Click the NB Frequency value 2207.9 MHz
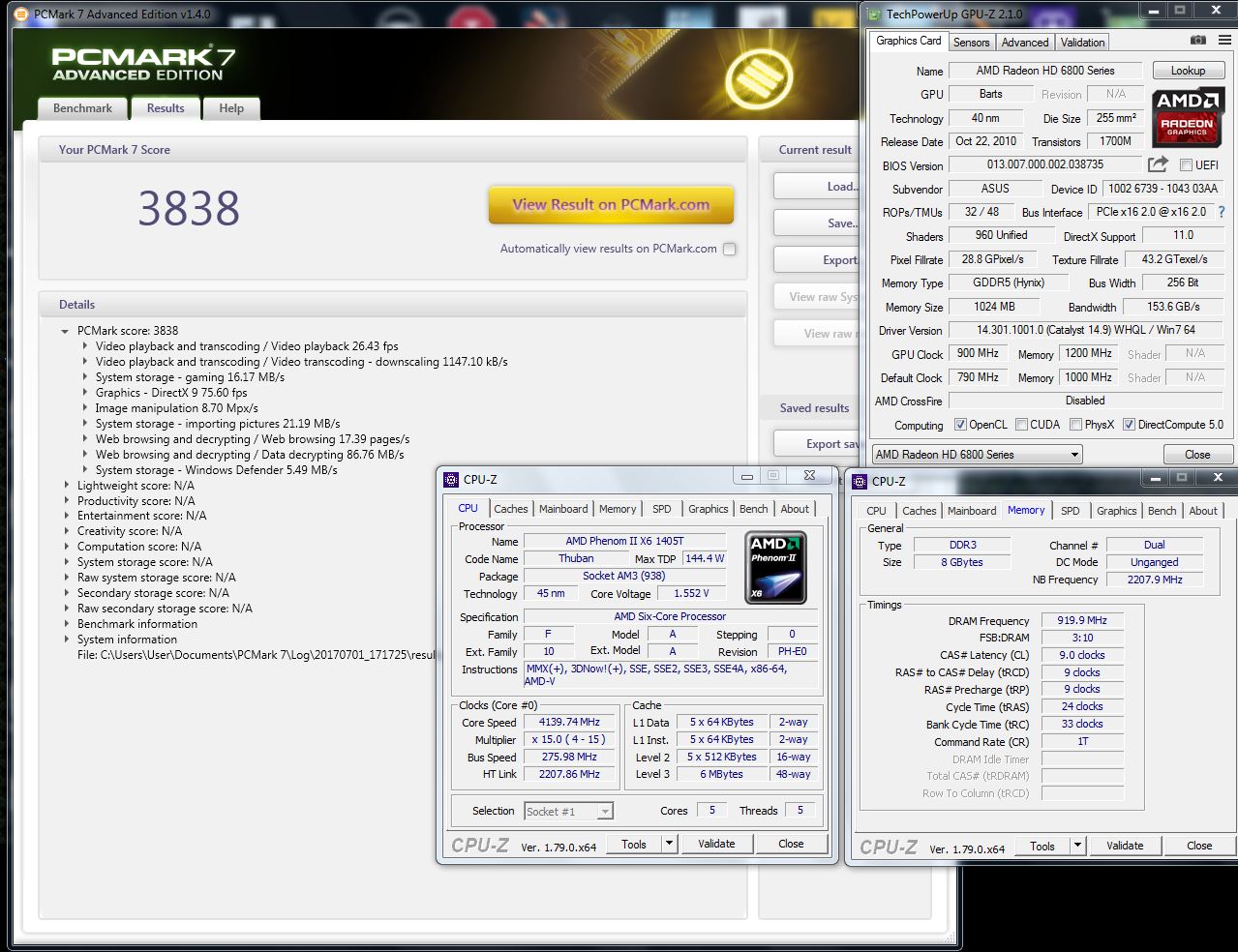The width and height of the screenshot is (1238, 952). [1155, 580]
